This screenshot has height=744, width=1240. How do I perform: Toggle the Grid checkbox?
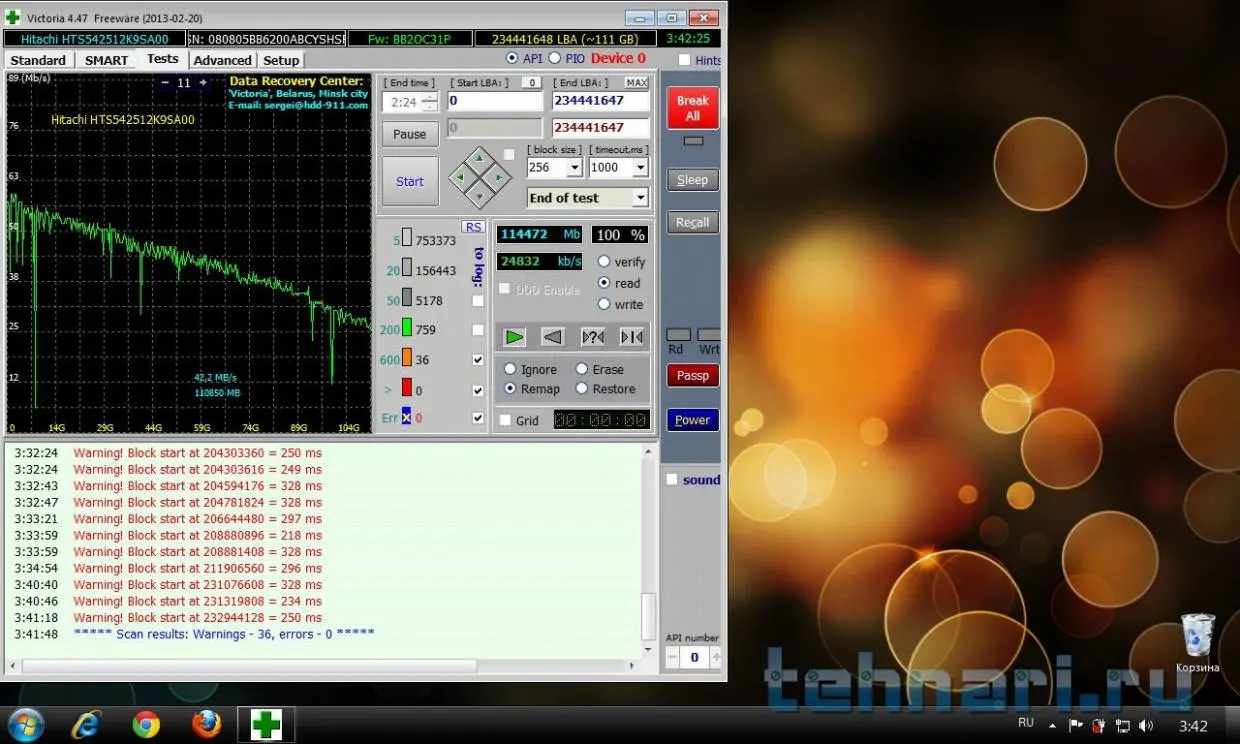pyautogui.click(x=505, y=420)
